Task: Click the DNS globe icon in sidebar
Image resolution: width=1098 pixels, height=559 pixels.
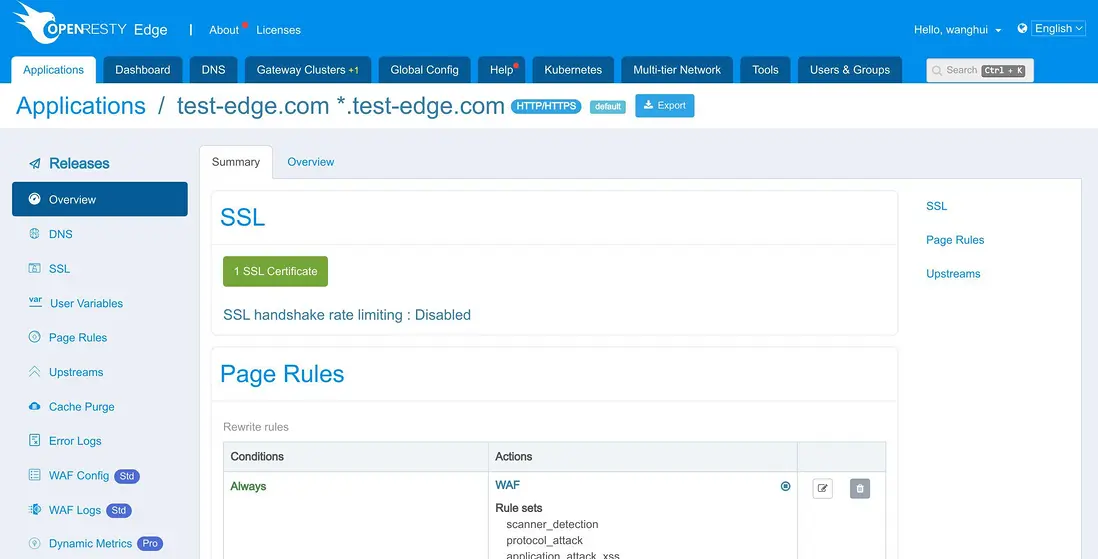Action: coord(34,234)
